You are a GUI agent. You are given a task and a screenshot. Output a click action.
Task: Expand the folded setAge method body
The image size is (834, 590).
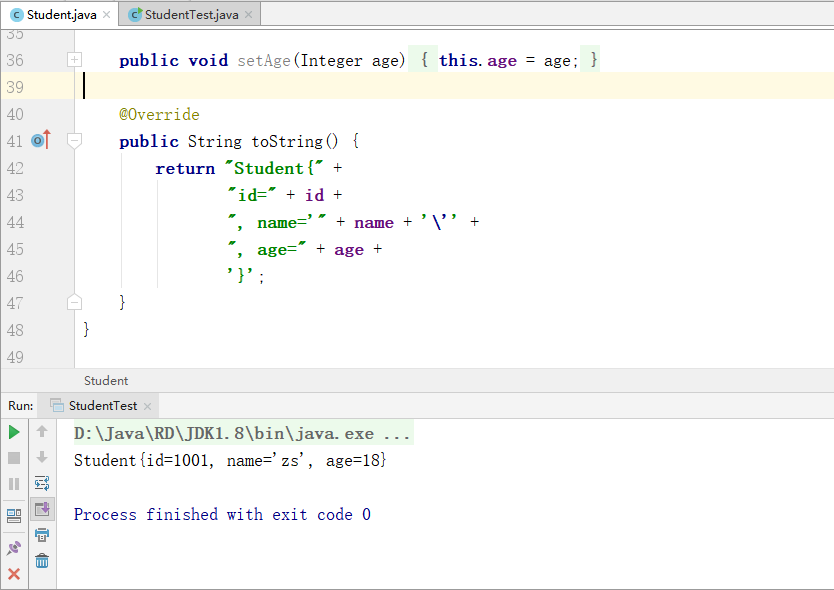[74, 60]
